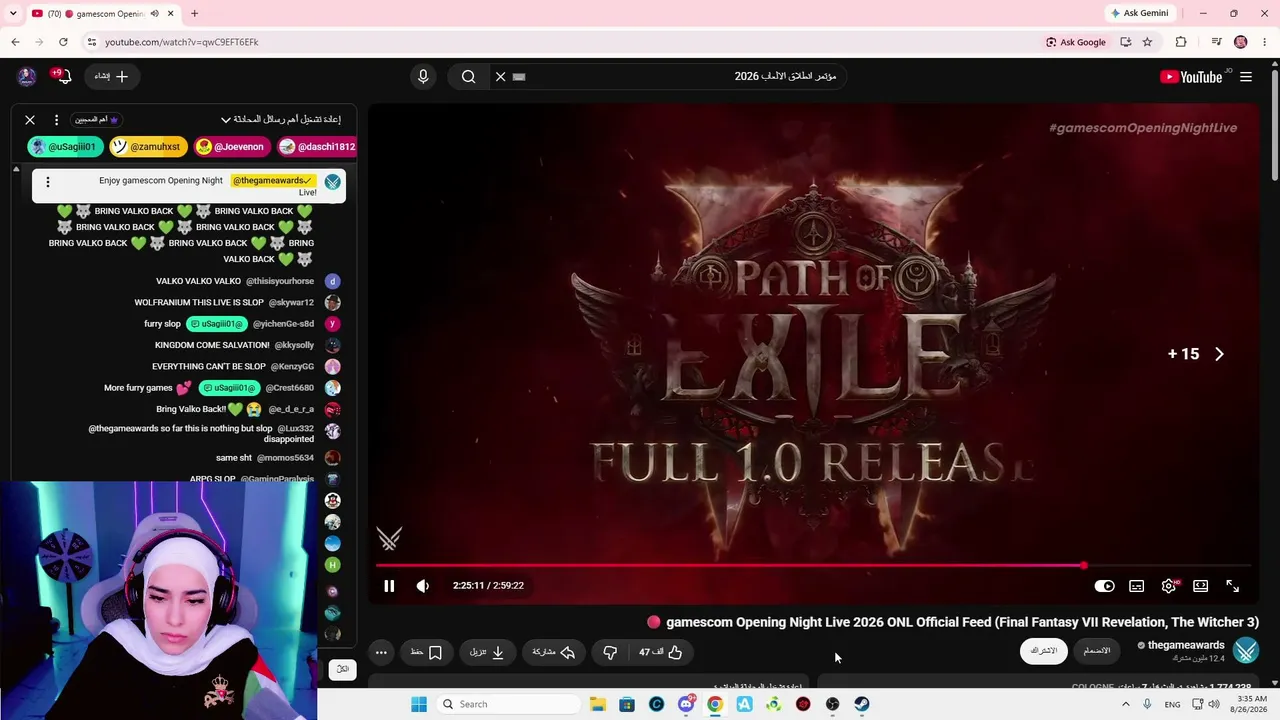
Task: Click the +15 next suggestion arrow on video
Action: (x=1219, y=354)
